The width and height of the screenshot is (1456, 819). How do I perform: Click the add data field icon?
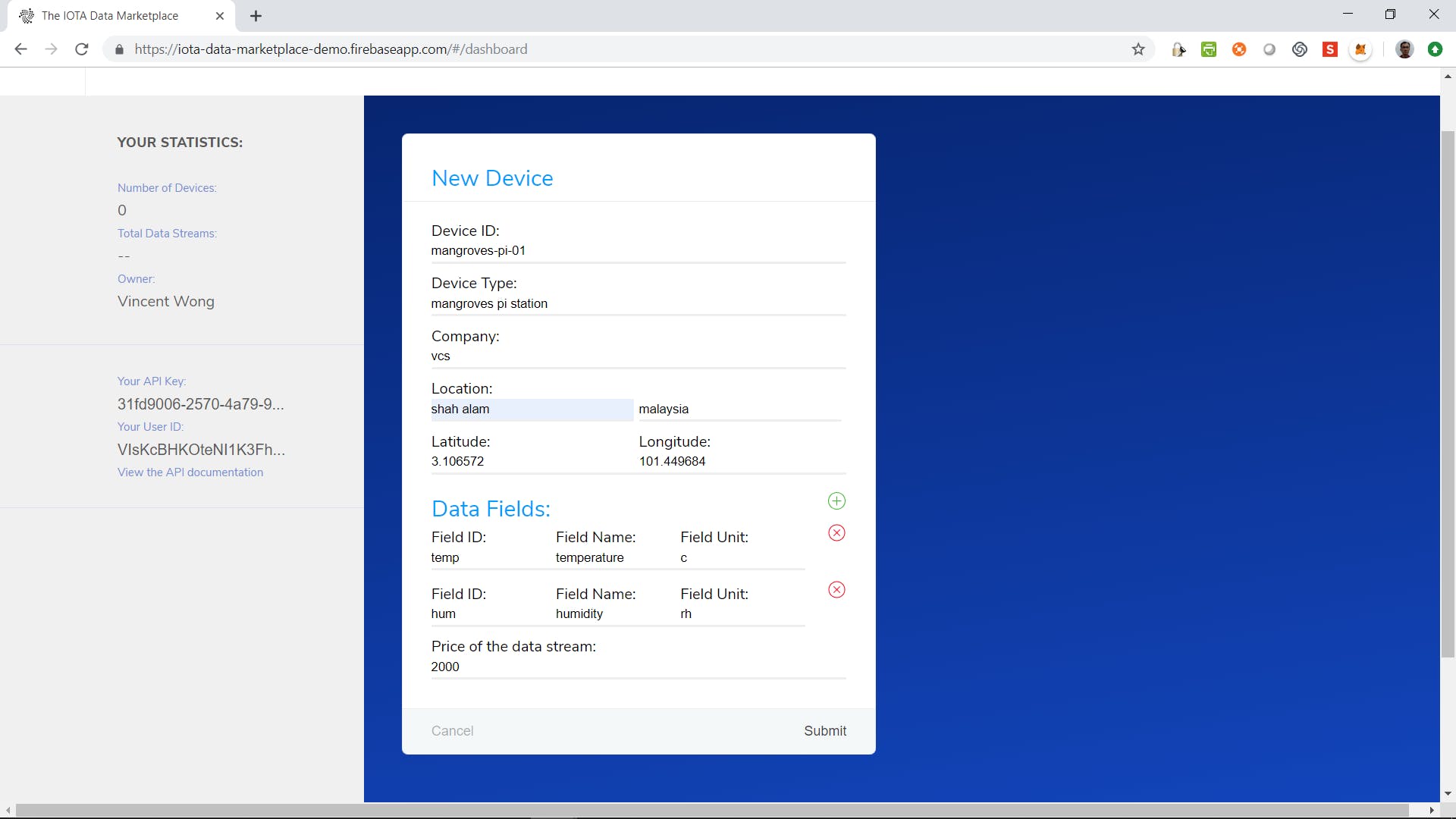click(836, 500)
